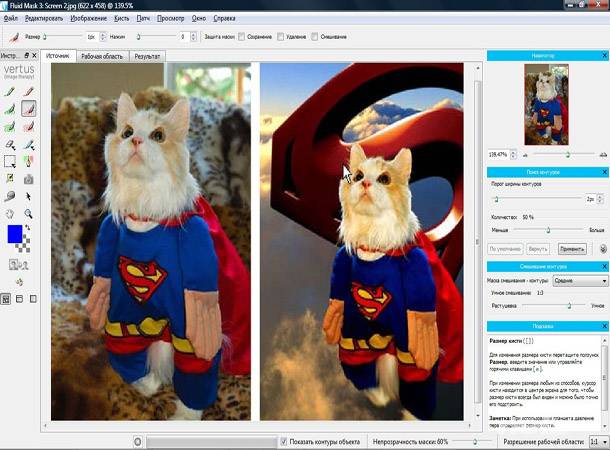Click the Navigator cat thumbnail preview
This screenshot has height=450, width=610.
click(x=546, y=105)
